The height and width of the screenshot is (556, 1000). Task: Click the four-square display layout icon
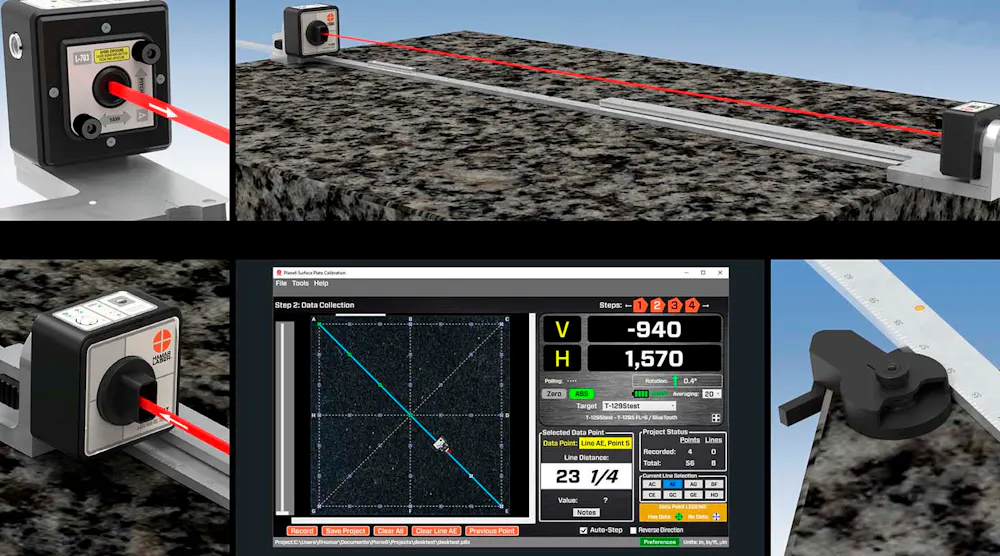pos(716,418)
